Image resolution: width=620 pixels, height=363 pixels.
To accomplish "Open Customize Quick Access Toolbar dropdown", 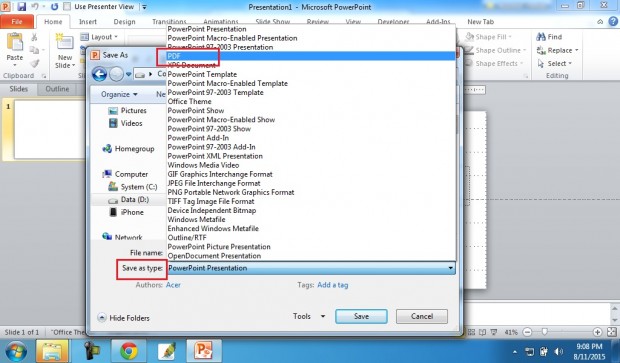I will click(144, 7).
